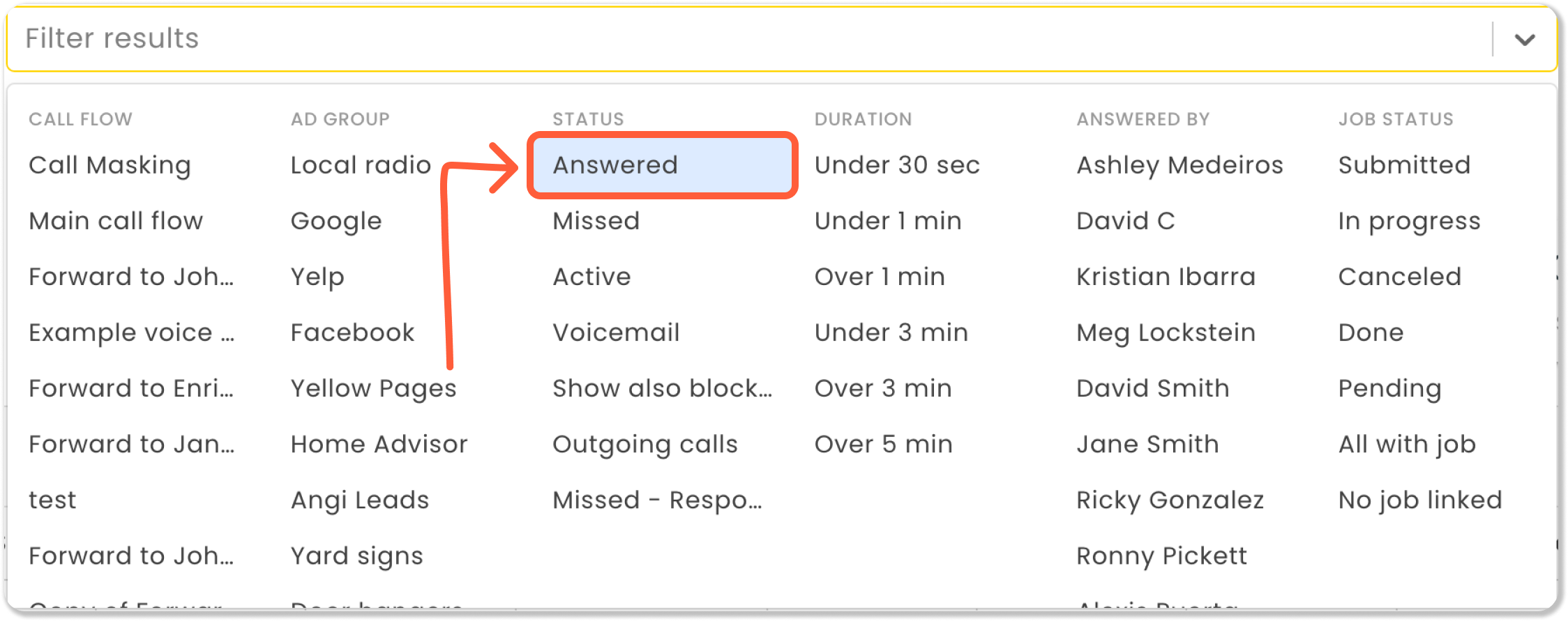Select Over 5 min duration filter
Image resolution: width=1568 pixels, height=621 pixels.
(x=883, y=444)
